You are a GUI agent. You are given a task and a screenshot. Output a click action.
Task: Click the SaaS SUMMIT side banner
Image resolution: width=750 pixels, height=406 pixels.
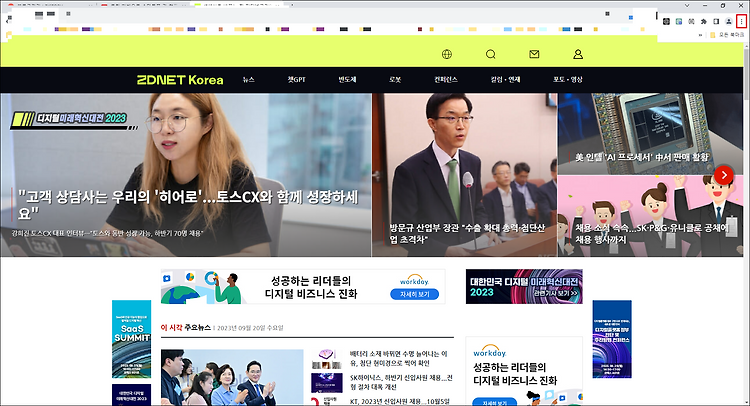[132, 339]
